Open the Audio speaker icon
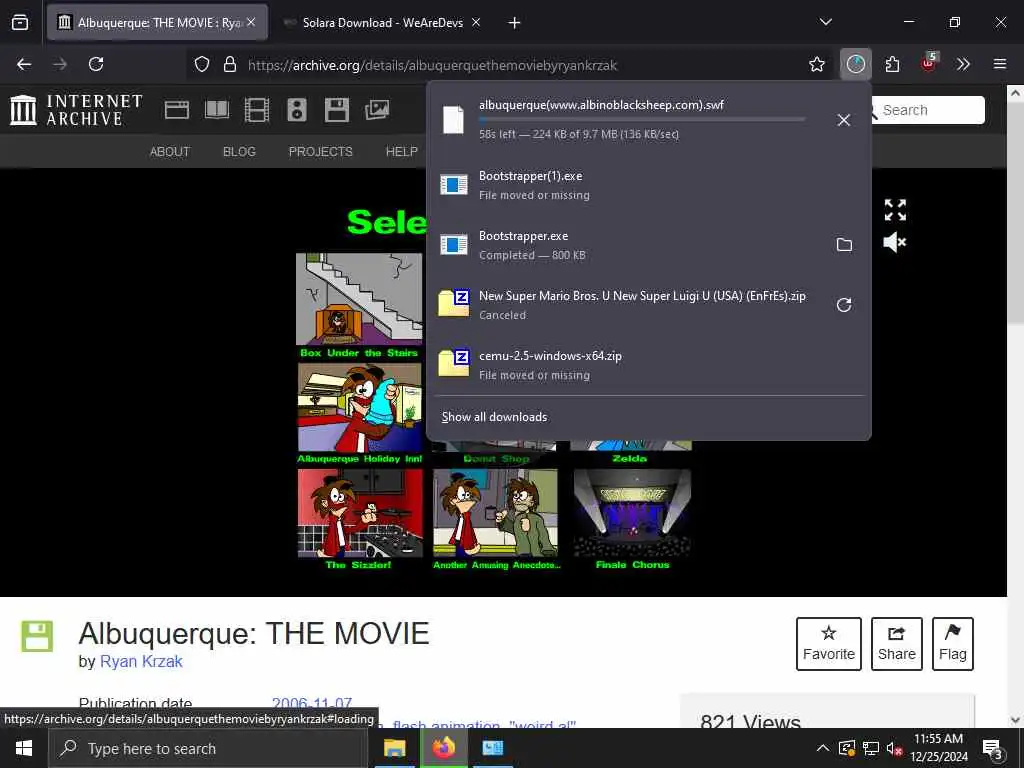This screenshot has width=1024, height=768. [296, 110]
